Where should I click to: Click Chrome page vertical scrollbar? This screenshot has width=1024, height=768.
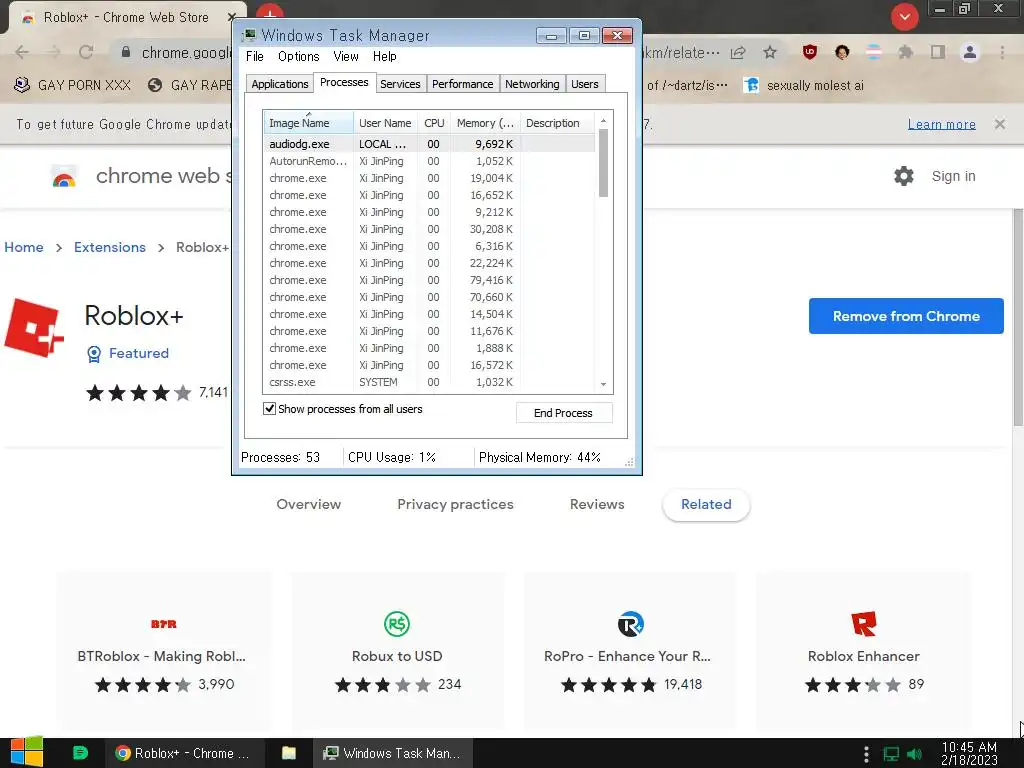(1017, 317)
